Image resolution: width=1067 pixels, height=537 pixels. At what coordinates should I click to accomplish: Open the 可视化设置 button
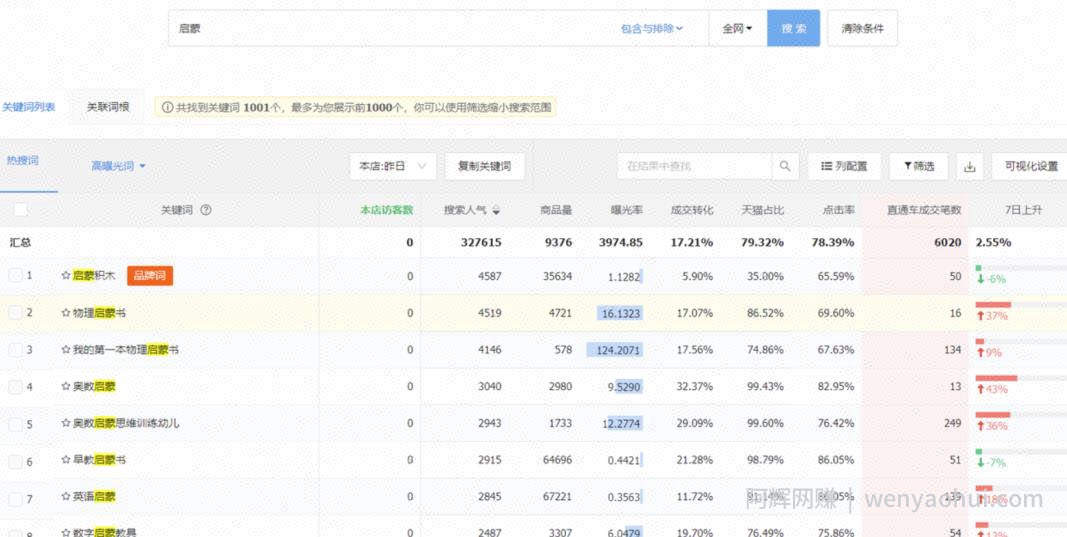coord(1032,166)
